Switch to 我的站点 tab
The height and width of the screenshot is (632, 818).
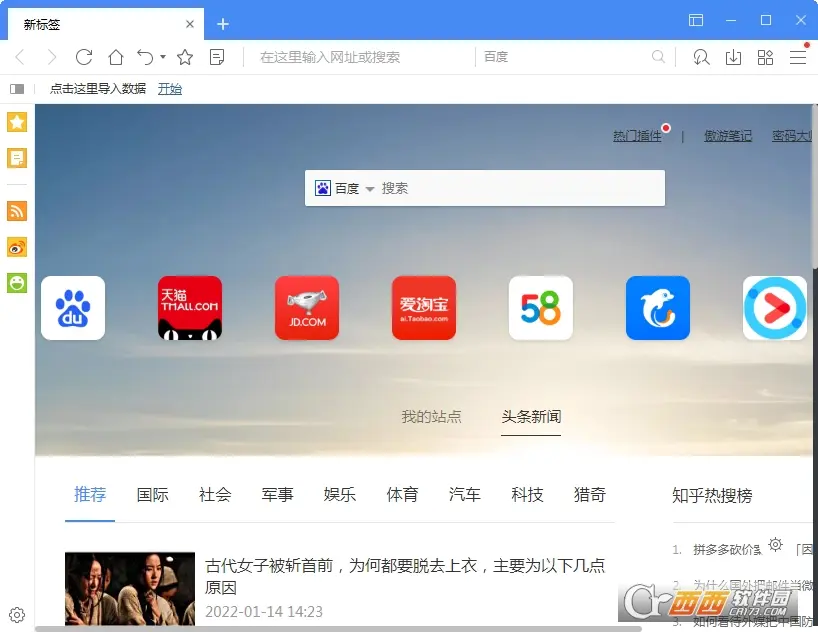pyautogui.click(x=431, y=416)
